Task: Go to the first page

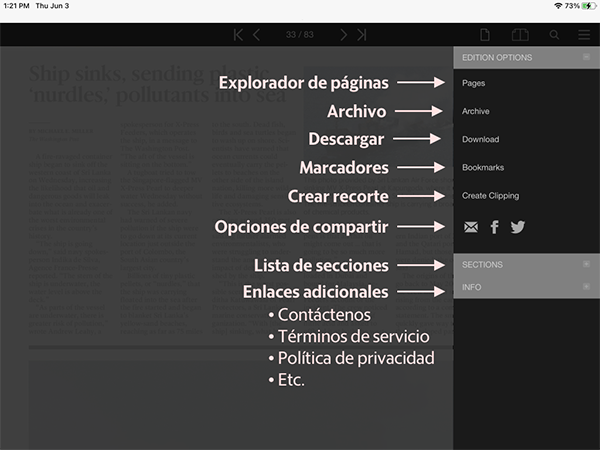Action: point(238,35)
